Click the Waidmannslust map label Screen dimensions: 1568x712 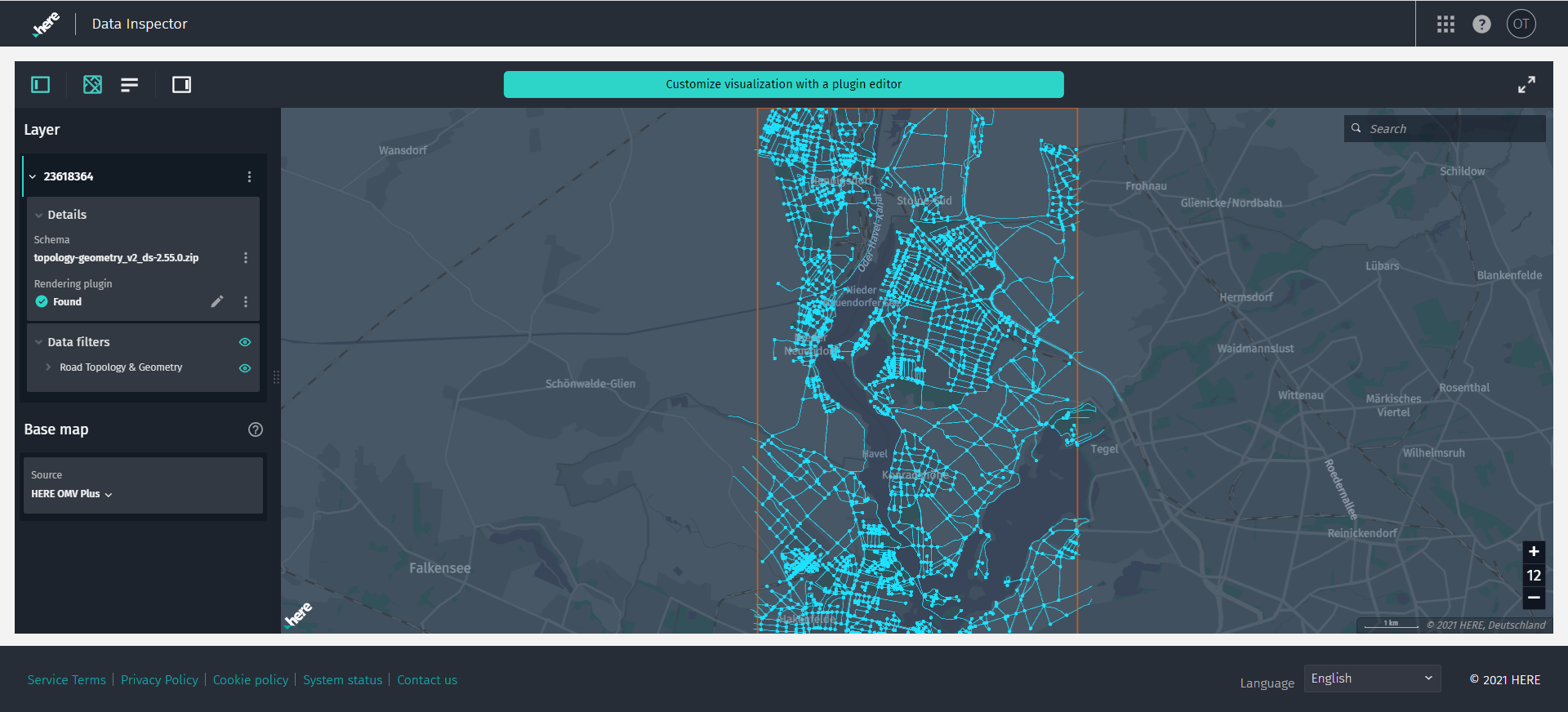click(1255, 349)
